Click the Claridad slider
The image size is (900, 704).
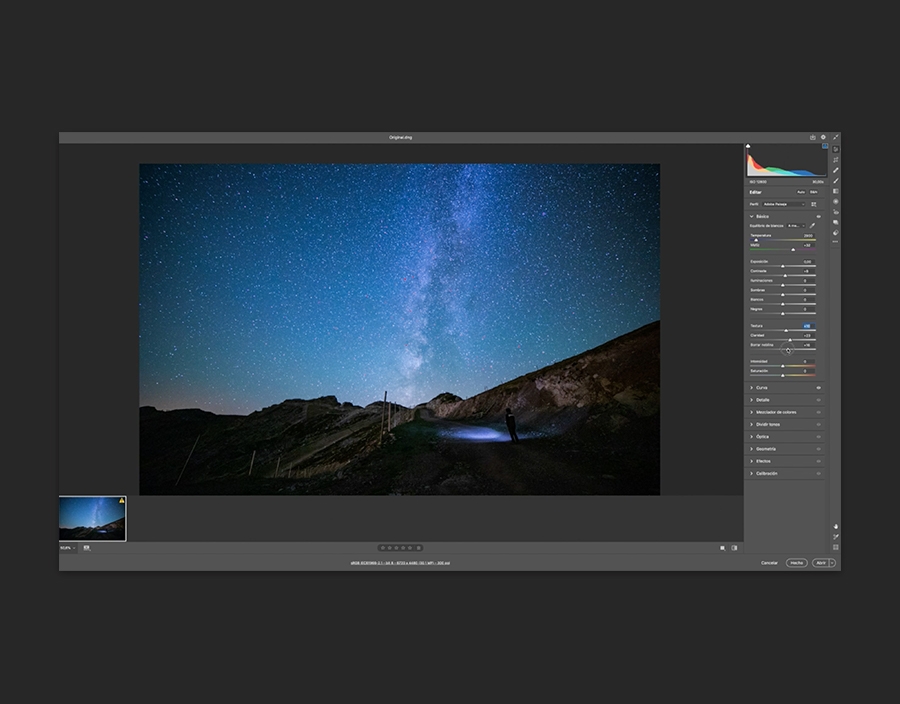(x=783, y=340)
